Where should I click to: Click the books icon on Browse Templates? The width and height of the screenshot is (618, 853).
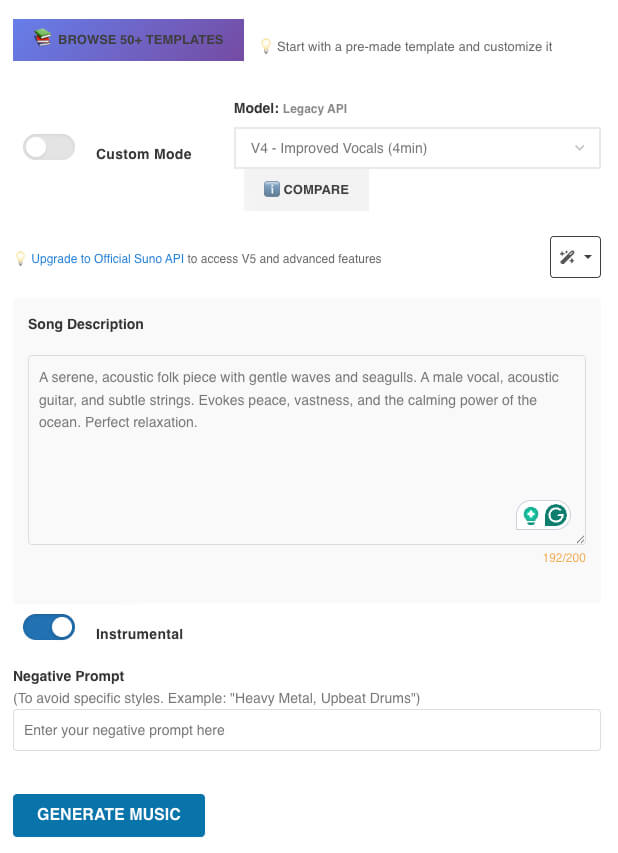(42, 38)
